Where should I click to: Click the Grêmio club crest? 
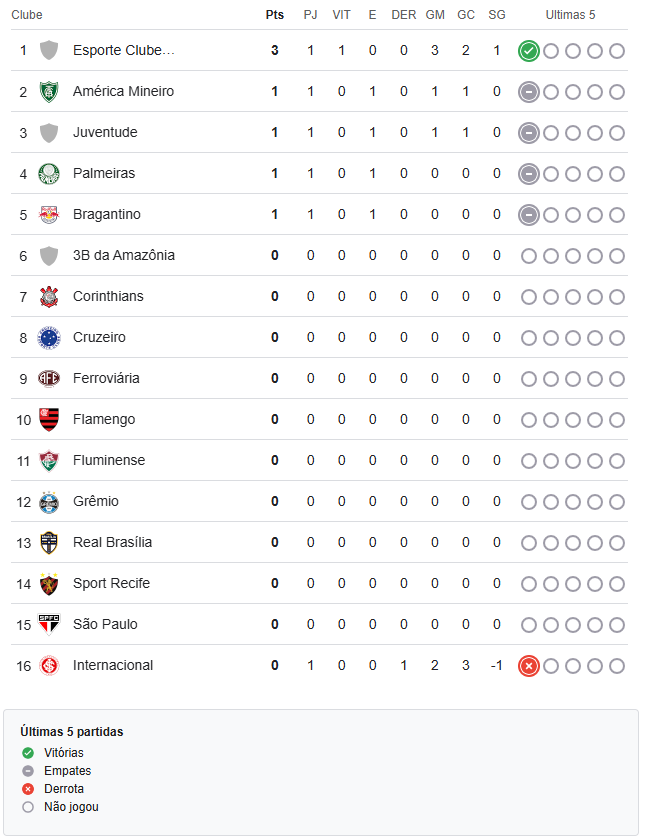pyautogui.click(x=49, y=502)
